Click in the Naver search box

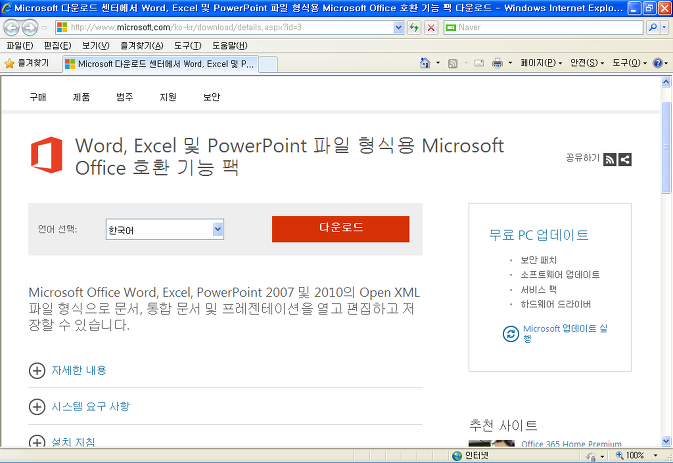coord(543,27)
